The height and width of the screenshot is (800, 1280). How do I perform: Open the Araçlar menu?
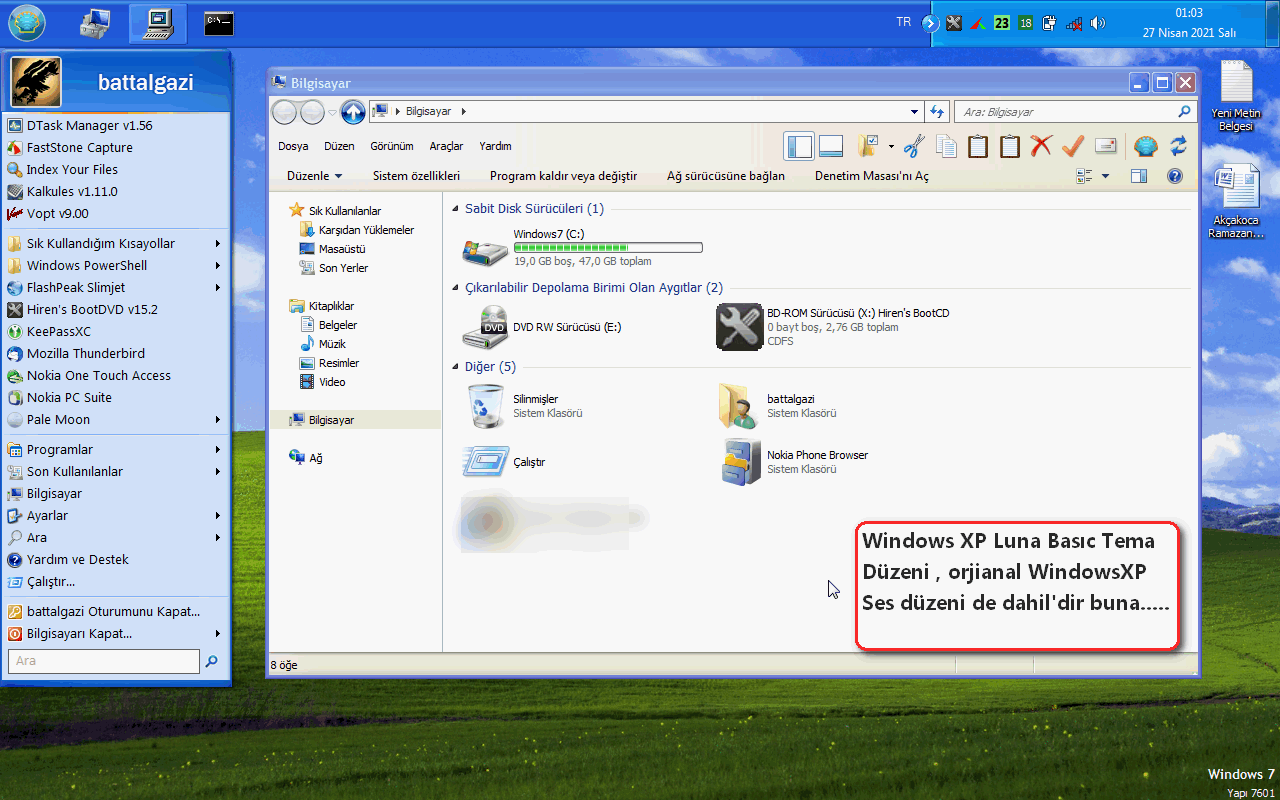point(446,146)
